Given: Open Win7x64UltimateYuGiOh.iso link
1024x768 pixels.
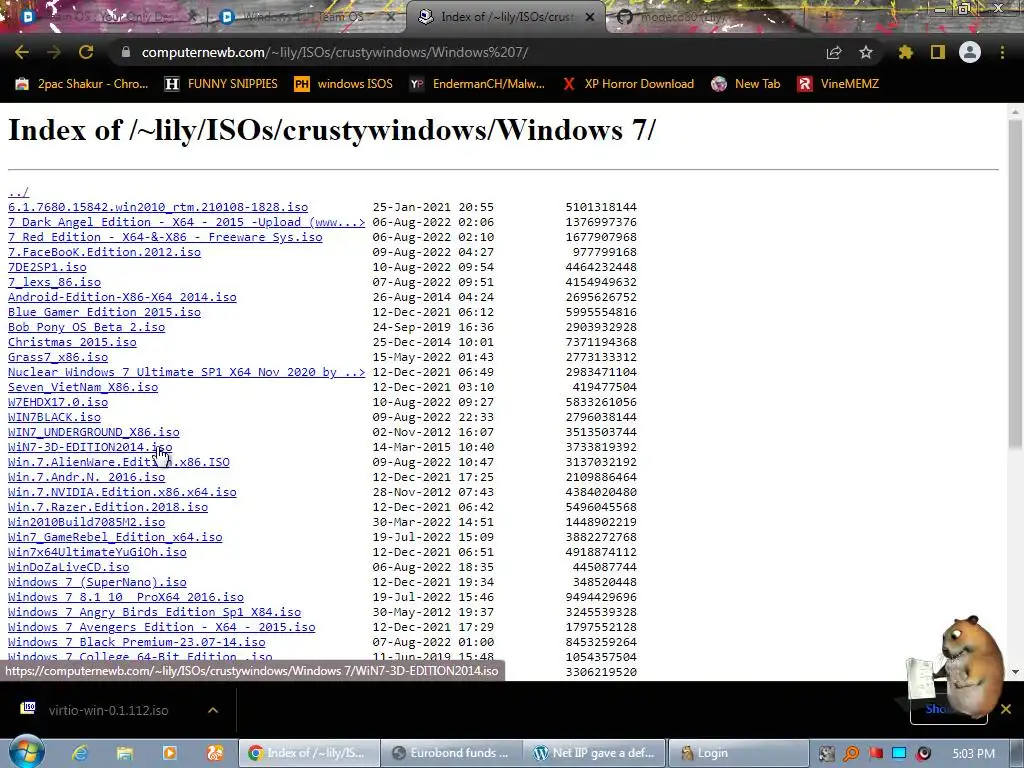Looking at the screenshot, I should pos(97,552).
